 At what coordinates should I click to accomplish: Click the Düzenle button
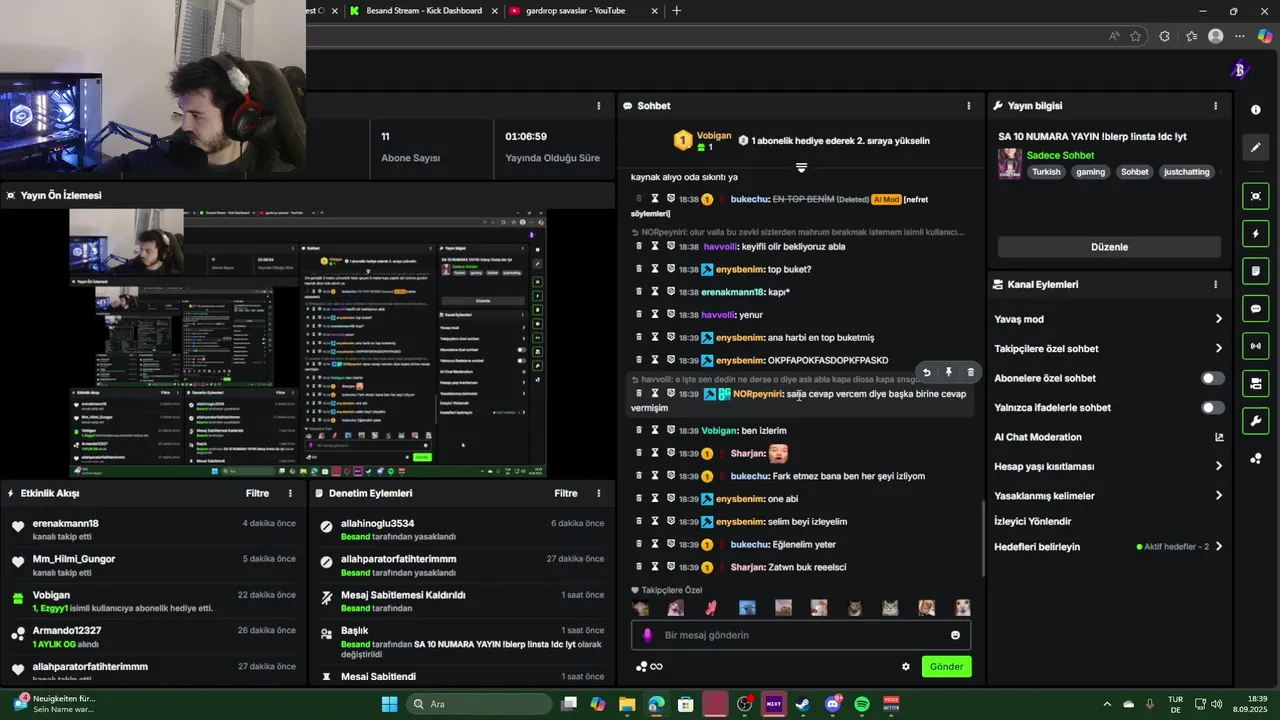coord(1109,247)
